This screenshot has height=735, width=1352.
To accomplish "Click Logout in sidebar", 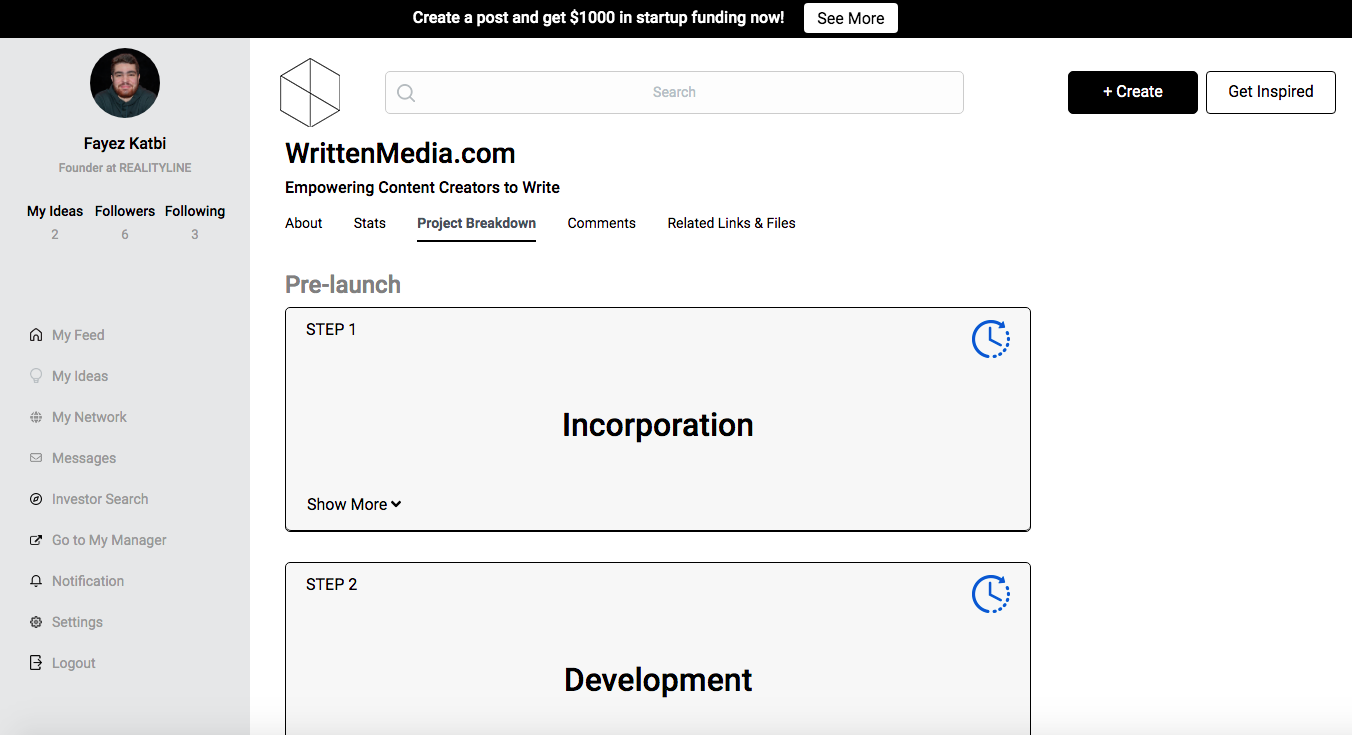I will [74, 663].
